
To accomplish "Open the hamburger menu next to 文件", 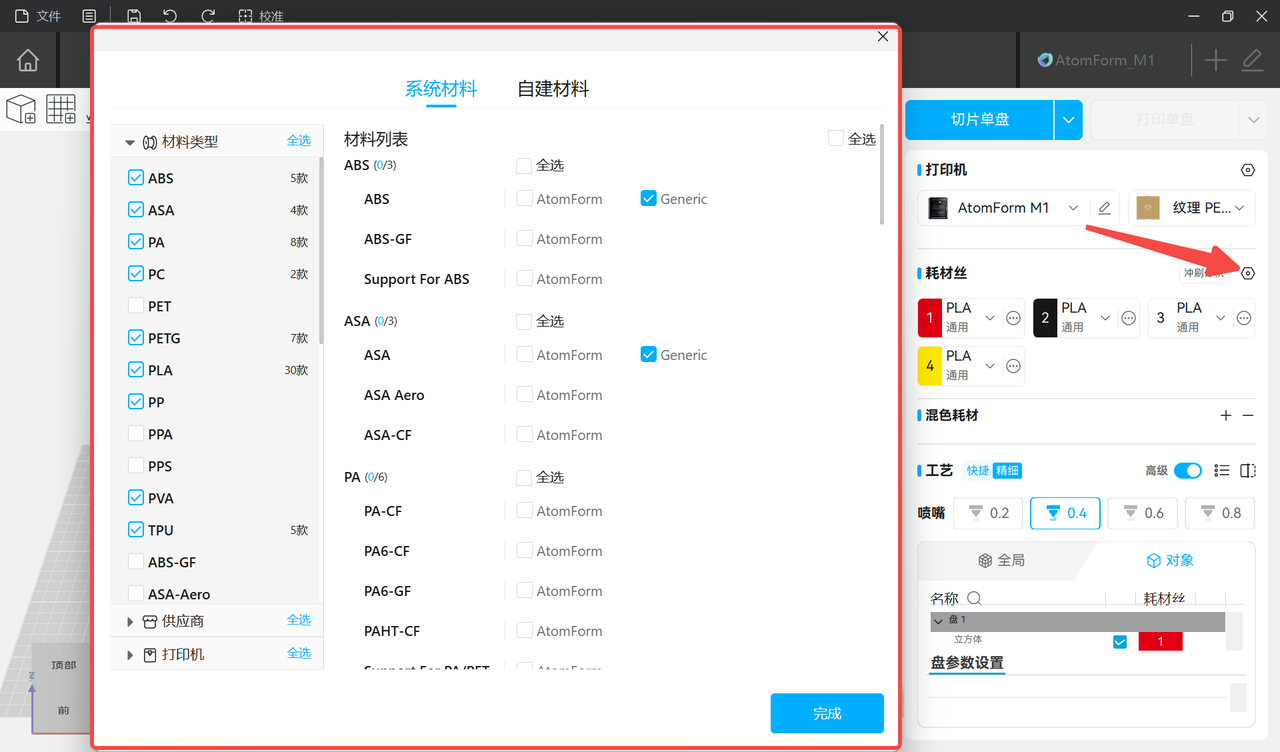I will tap(89, 16).
